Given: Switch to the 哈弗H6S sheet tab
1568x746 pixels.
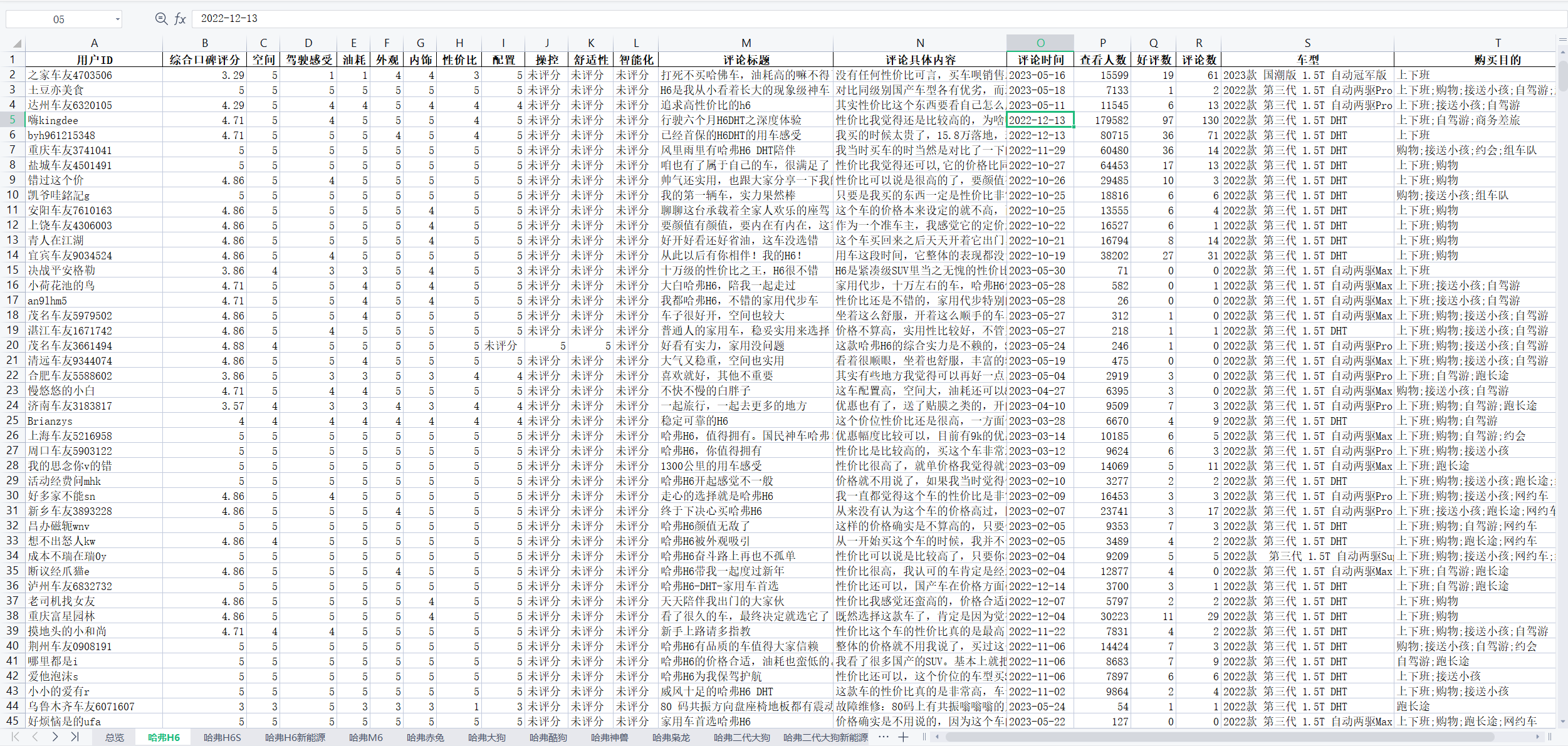Looking at the screenshot, I should tap(222, 737).
